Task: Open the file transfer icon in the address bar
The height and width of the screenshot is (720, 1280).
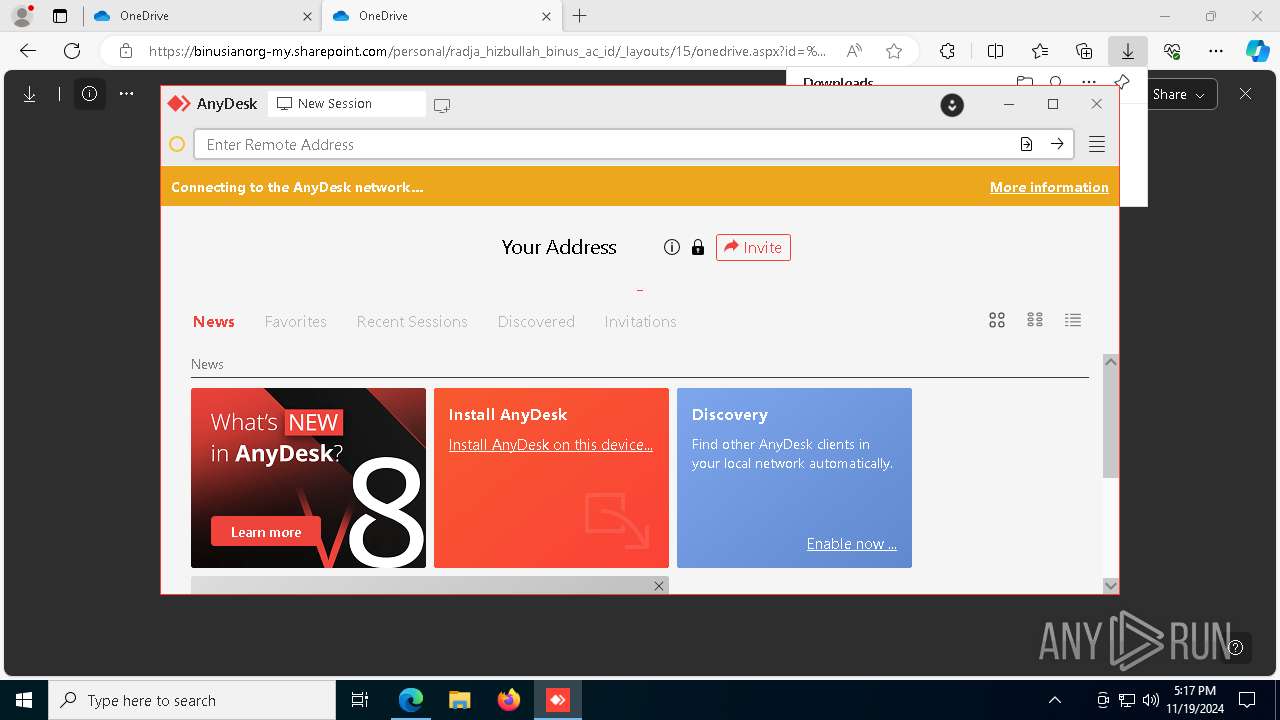Action: tap(1026, 144)
